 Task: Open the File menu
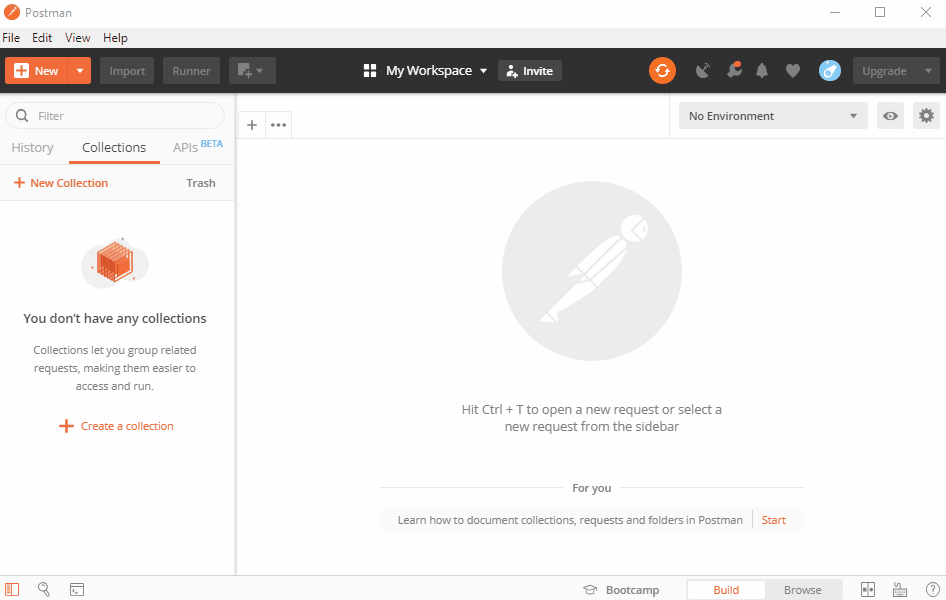[11, 37]
